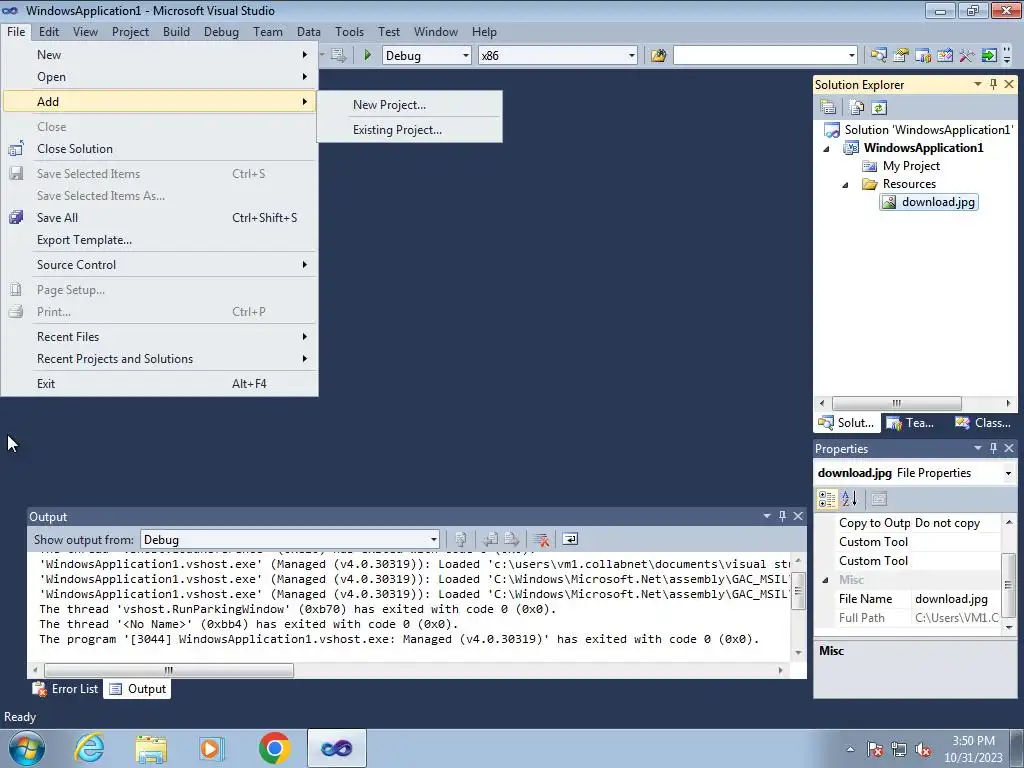The width and height of the screenshot is (1024, 768).
Task: Open the Open submenu in File menu
Action: [x=160, y=77]
